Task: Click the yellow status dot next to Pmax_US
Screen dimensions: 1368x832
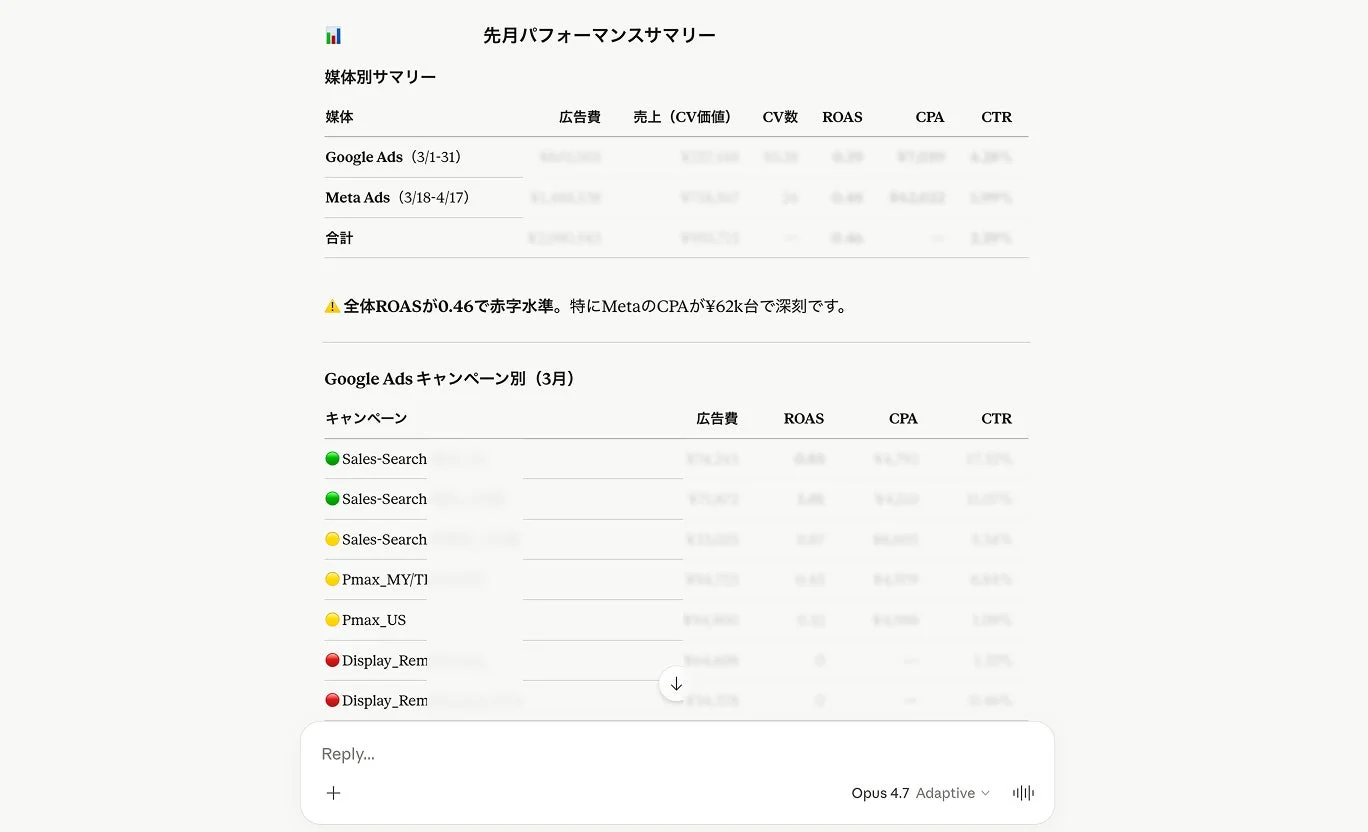Action: click(x=332, y=619)
